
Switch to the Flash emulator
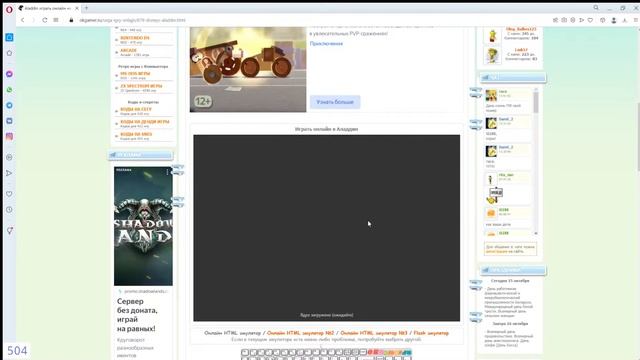(431, 333)
